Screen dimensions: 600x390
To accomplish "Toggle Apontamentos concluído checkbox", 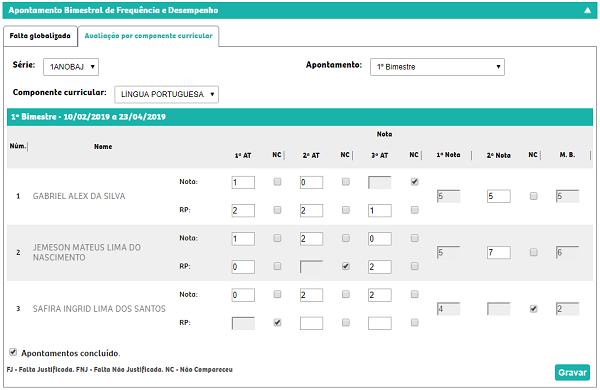I will point(13,352).
